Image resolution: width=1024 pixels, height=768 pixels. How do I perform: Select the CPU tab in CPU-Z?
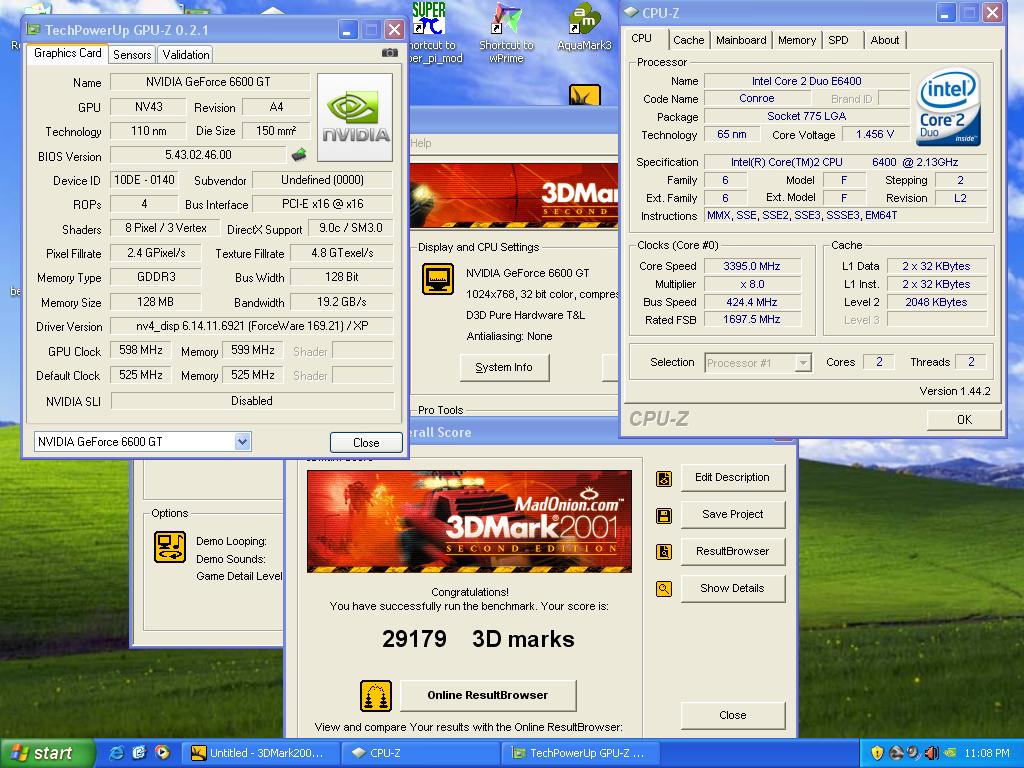[641, 38]
